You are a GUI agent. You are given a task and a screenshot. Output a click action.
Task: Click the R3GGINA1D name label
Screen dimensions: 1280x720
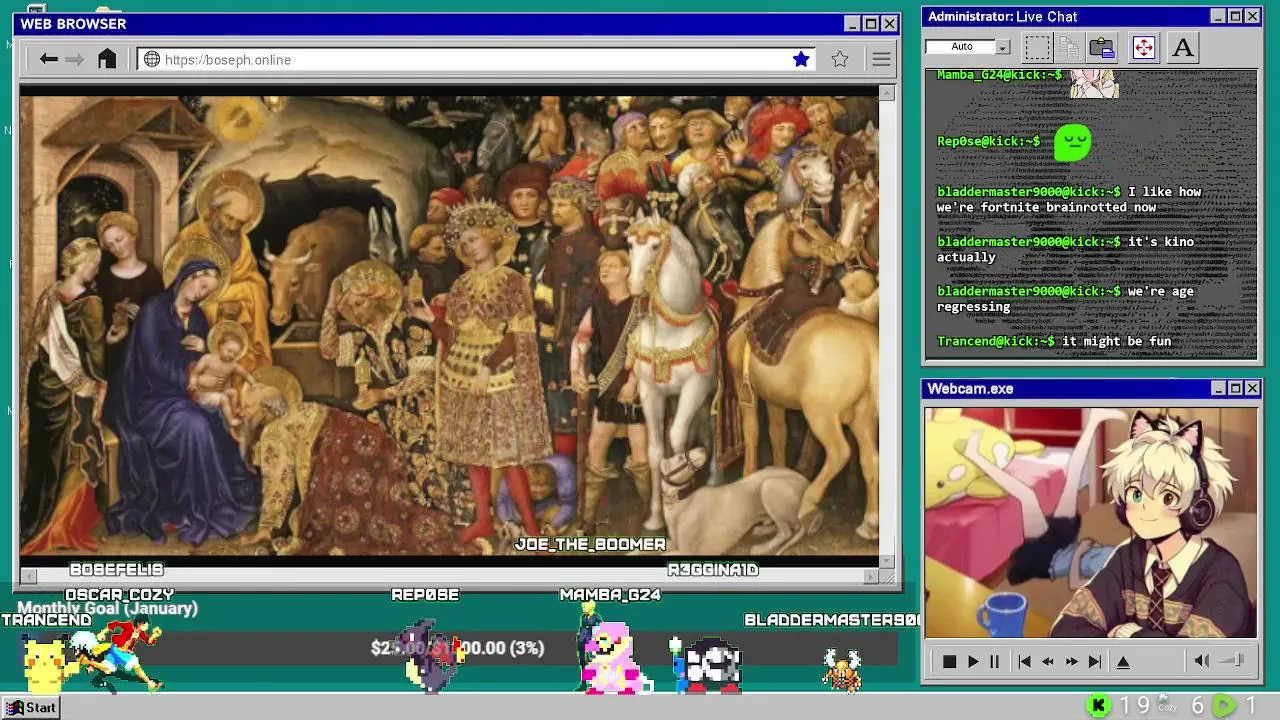click(x=713, y=570)
